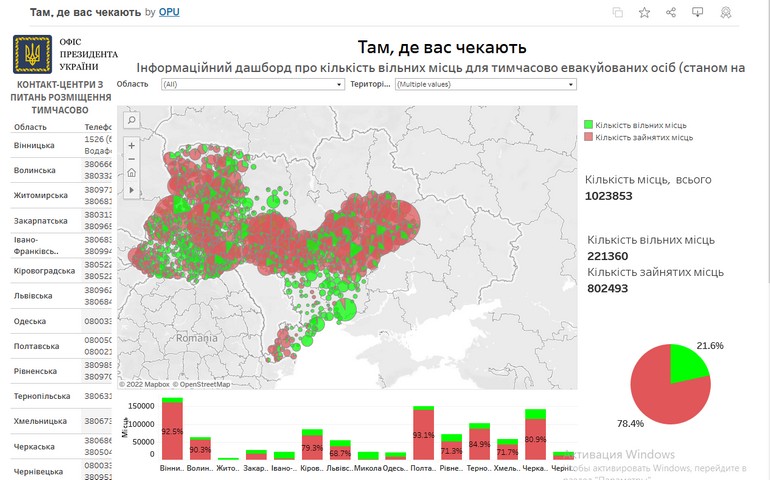Open the Територі... multiple values dropdown
Viewport: 770px width, 480px height.
pos(484,85)
